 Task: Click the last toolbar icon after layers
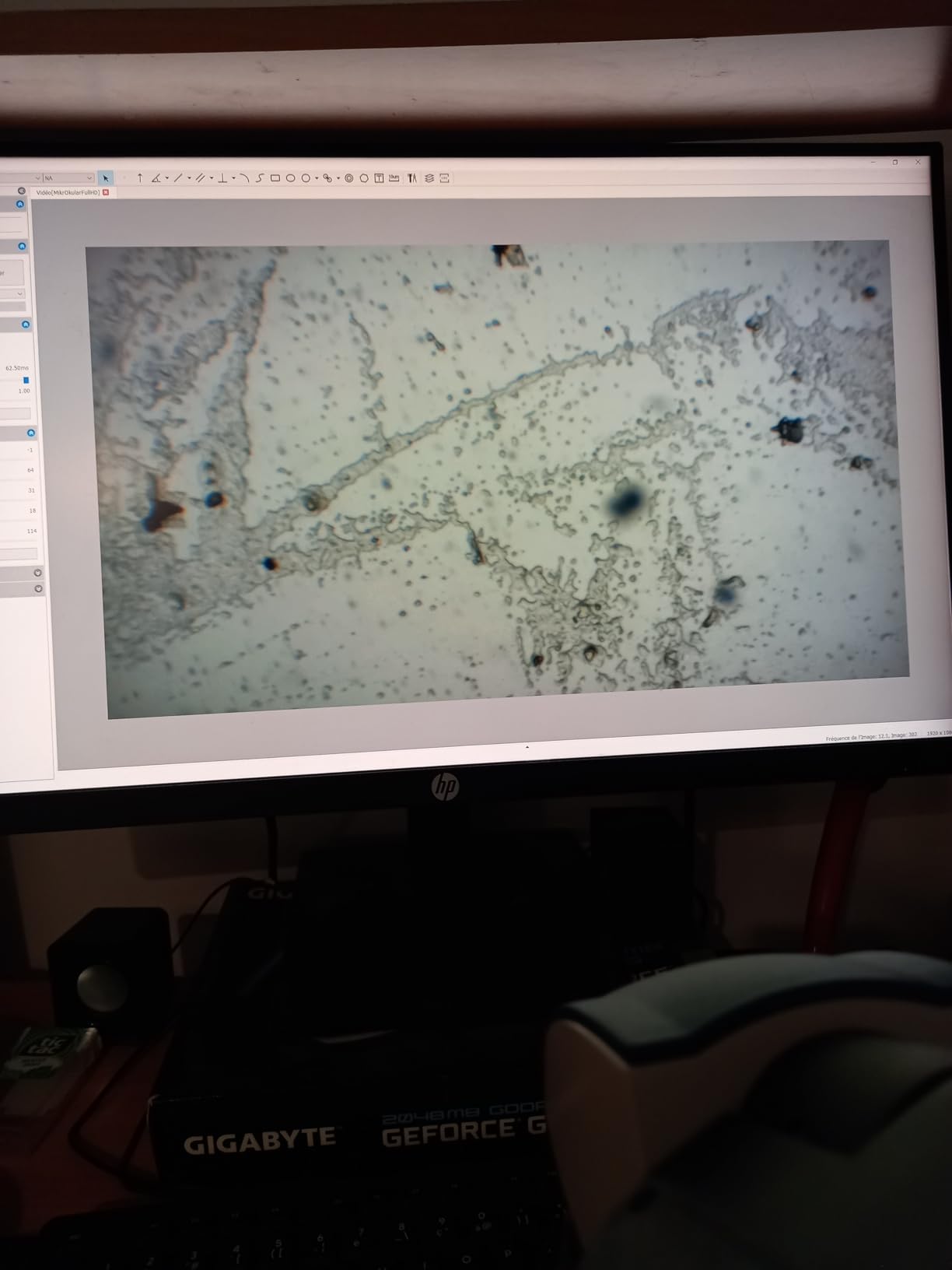point(444,178)
